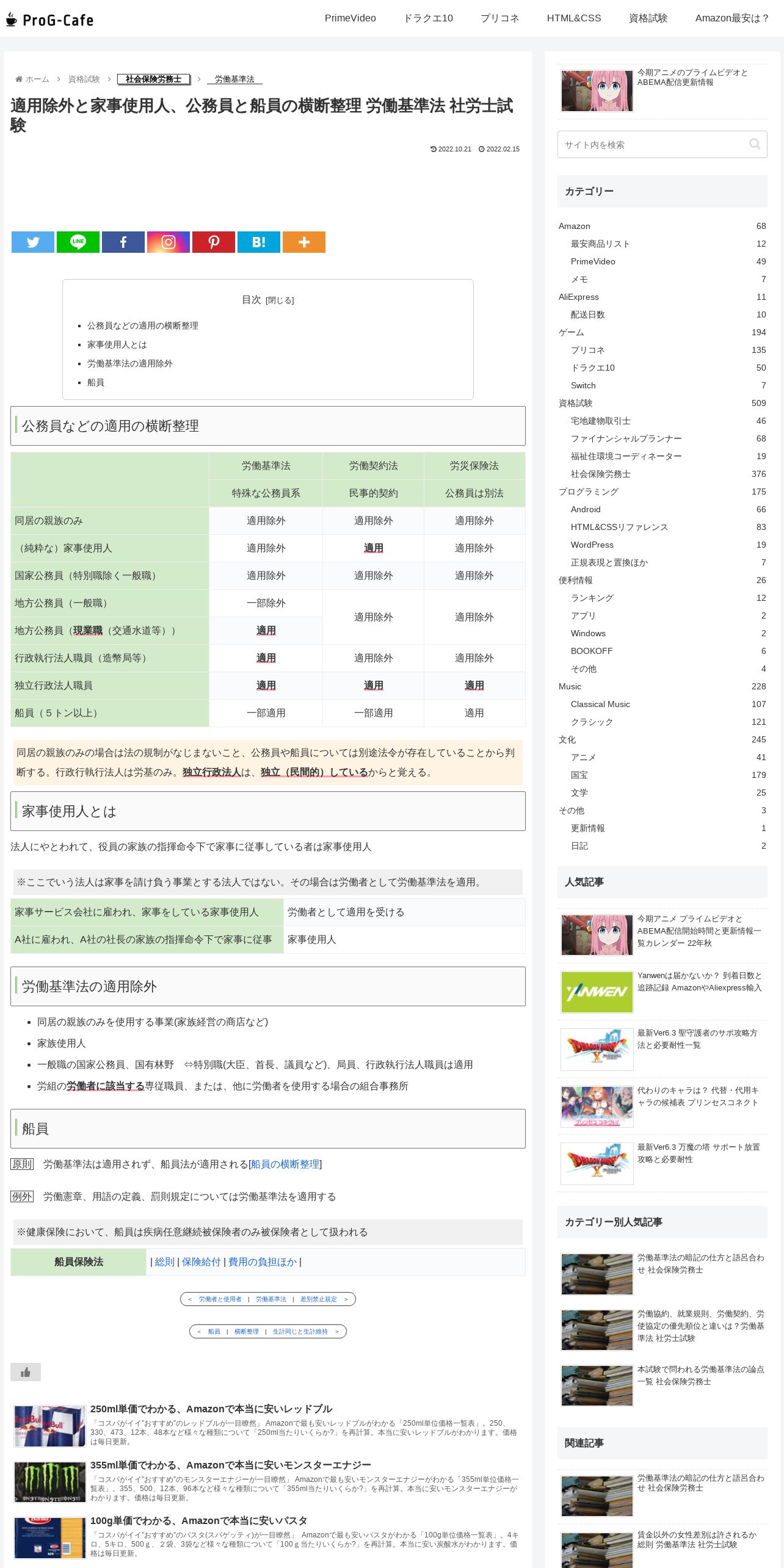Image resolution: width=784 pixels, height=1568 pixels.
Task: Share article on Facebook
Action: (123, 242)
